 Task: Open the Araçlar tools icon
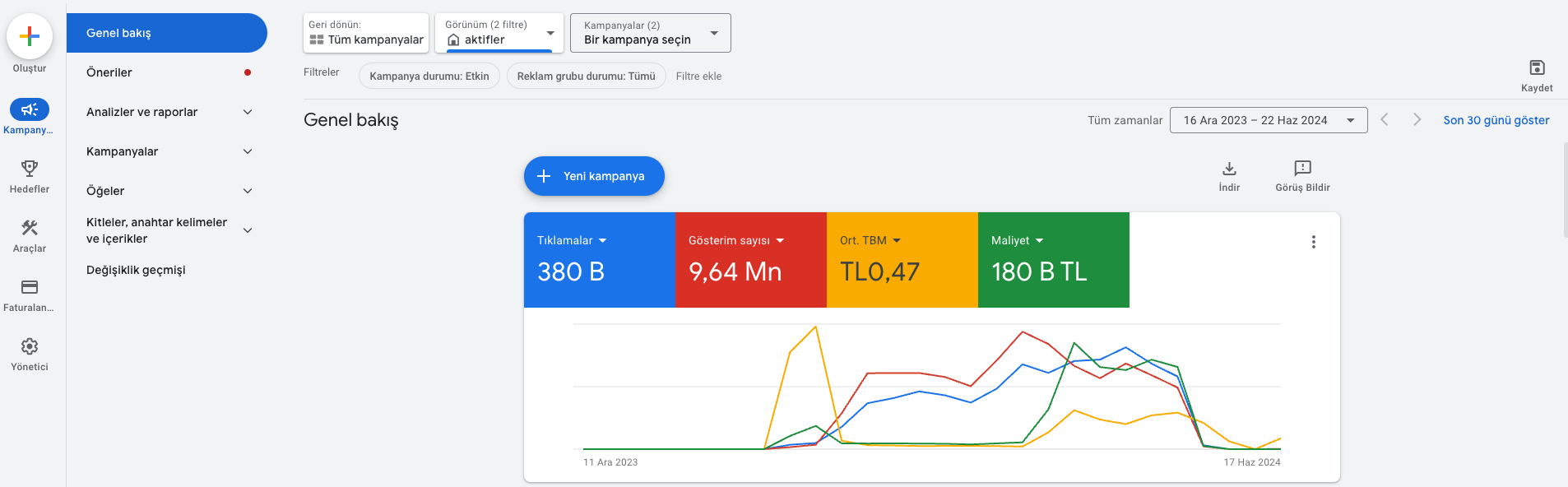coord(30,228)
